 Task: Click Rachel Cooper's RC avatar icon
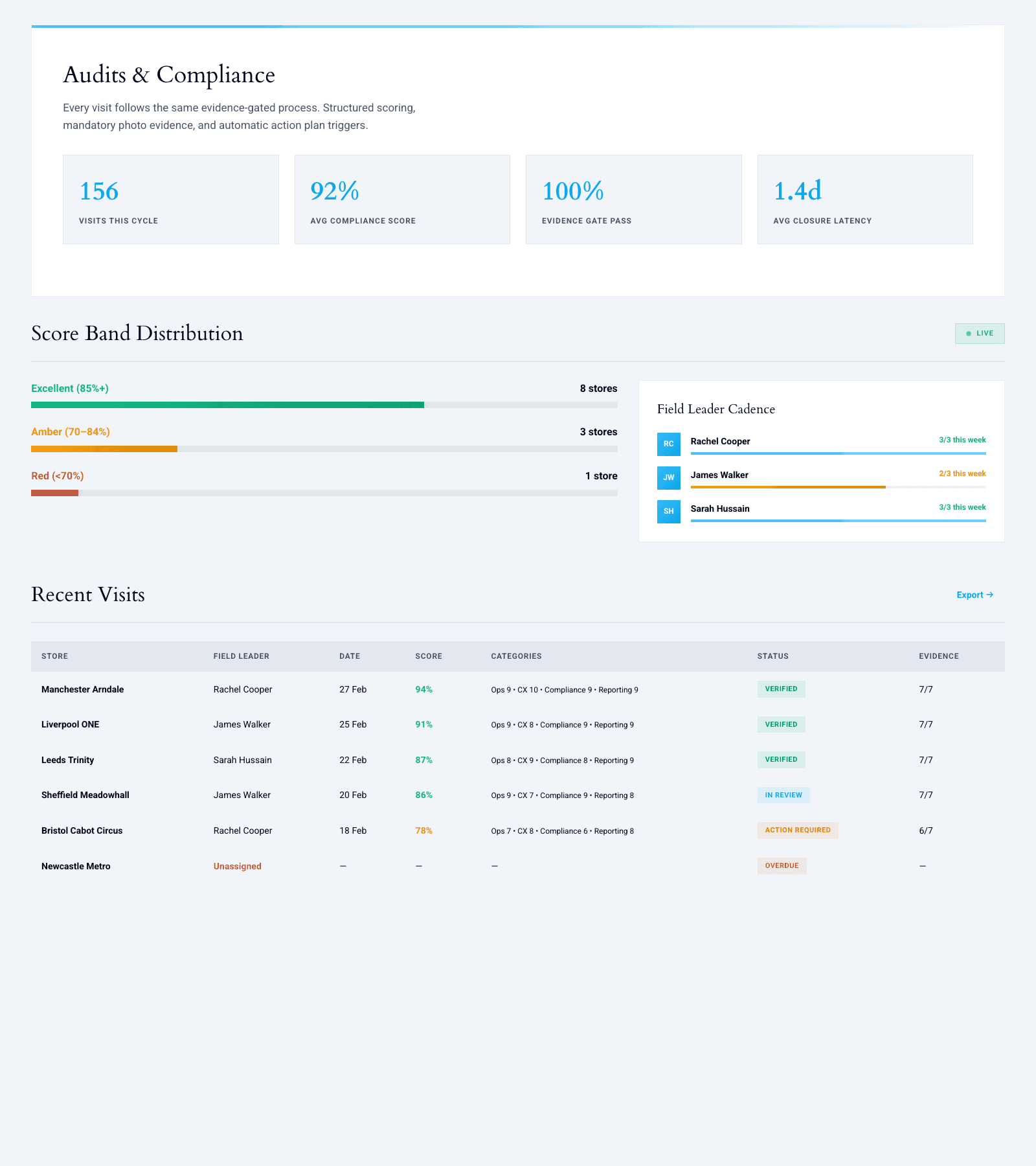pos(668,444)
